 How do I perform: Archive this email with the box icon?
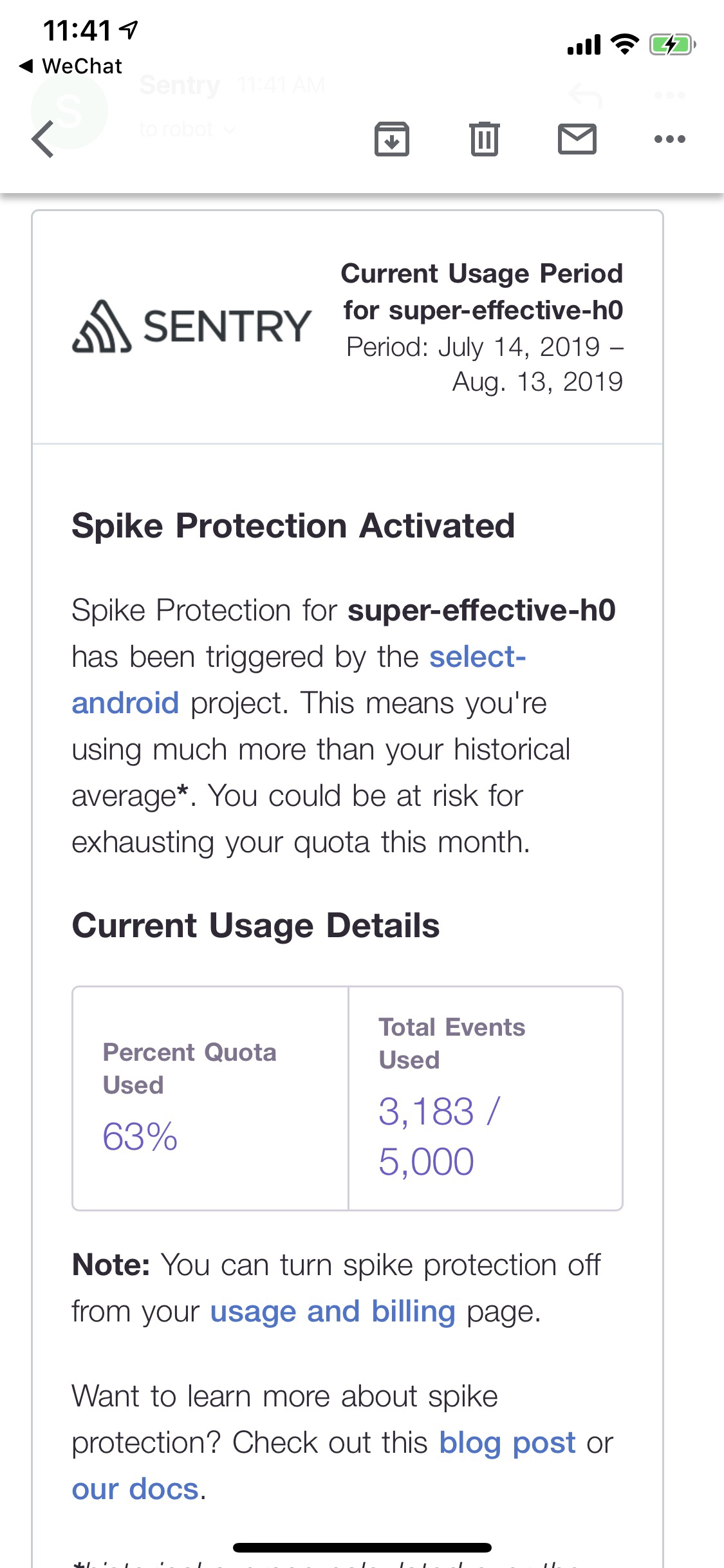[x=391, y=139]
